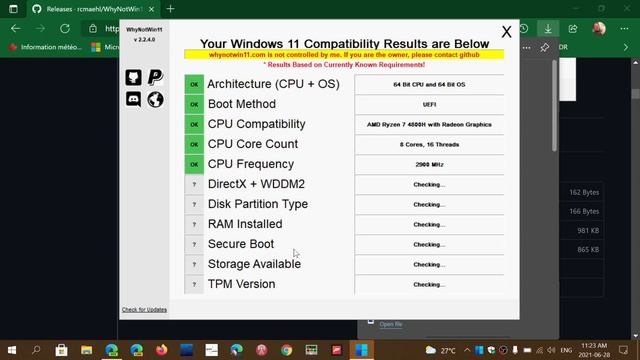This screenshot has width=640, height=360.
Task: Open the notification center icon
Action: [623, 350]
